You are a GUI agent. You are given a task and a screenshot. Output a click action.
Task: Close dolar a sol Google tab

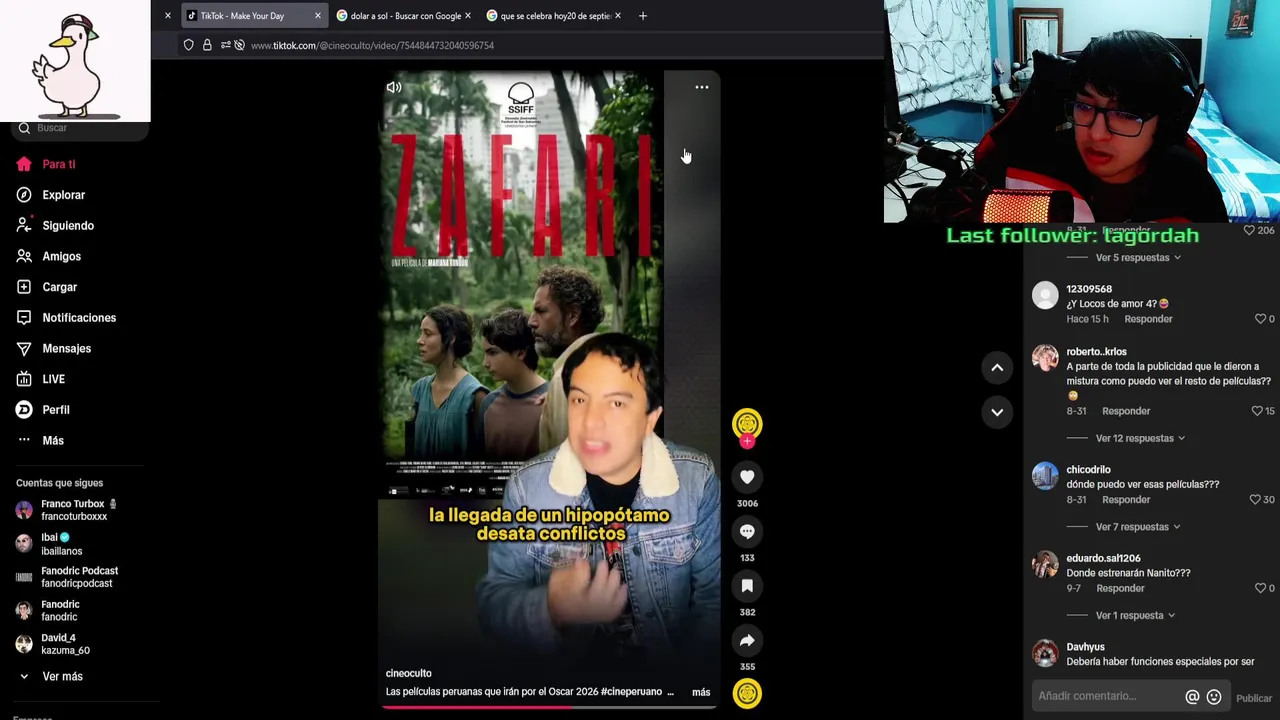(x=467, y=16)
